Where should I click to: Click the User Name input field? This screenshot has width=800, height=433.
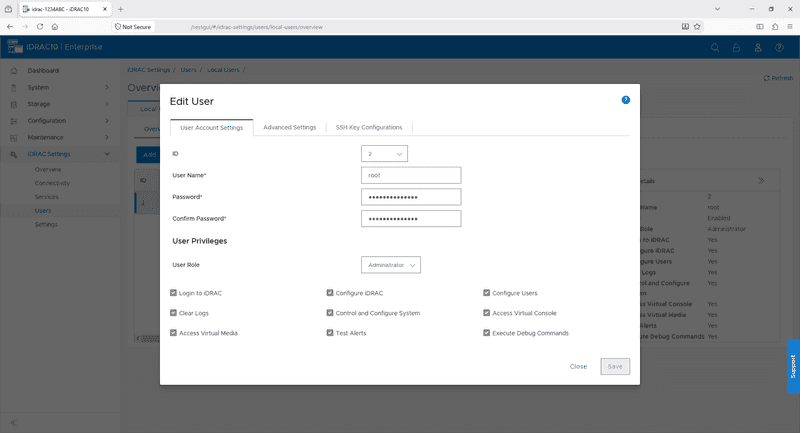(x=411, y=175)
